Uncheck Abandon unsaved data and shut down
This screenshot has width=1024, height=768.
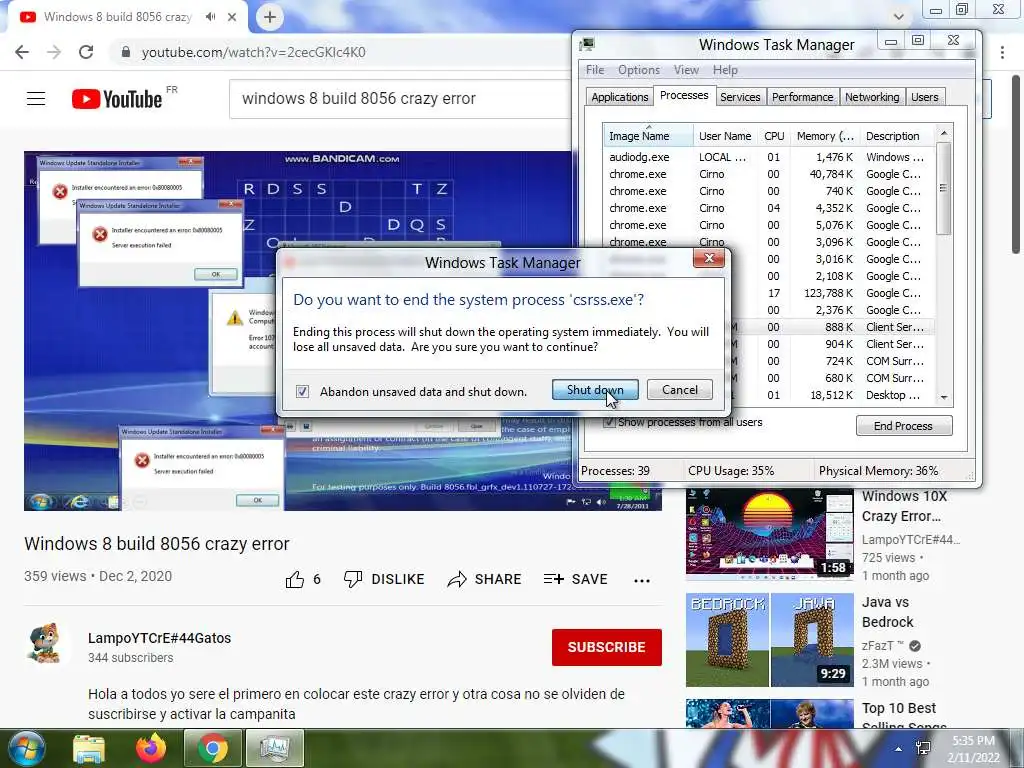pyautogui.click(x=302, y=391)
